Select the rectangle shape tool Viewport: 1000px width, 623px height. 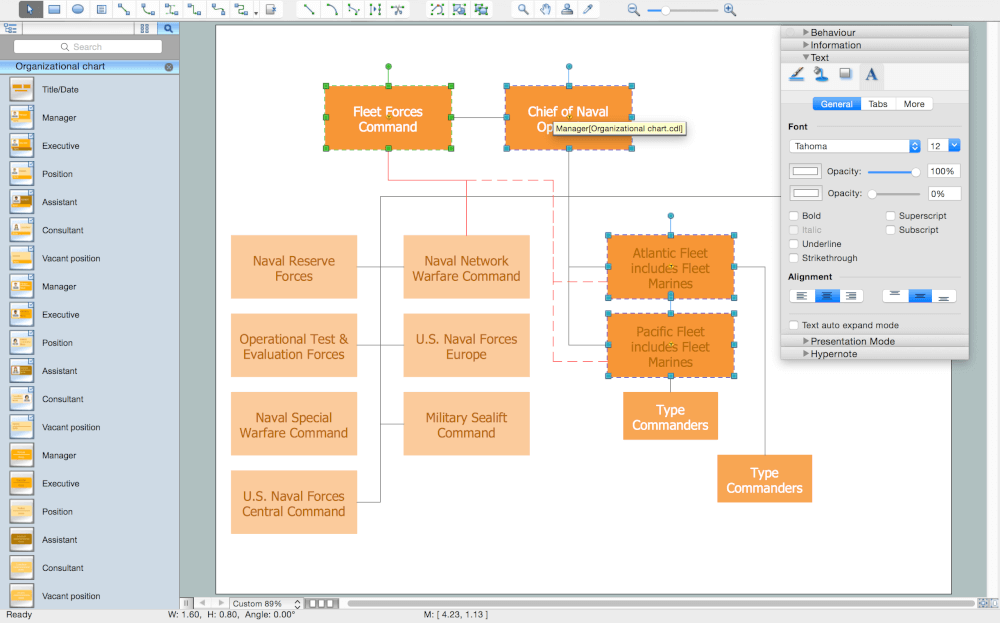54,9
